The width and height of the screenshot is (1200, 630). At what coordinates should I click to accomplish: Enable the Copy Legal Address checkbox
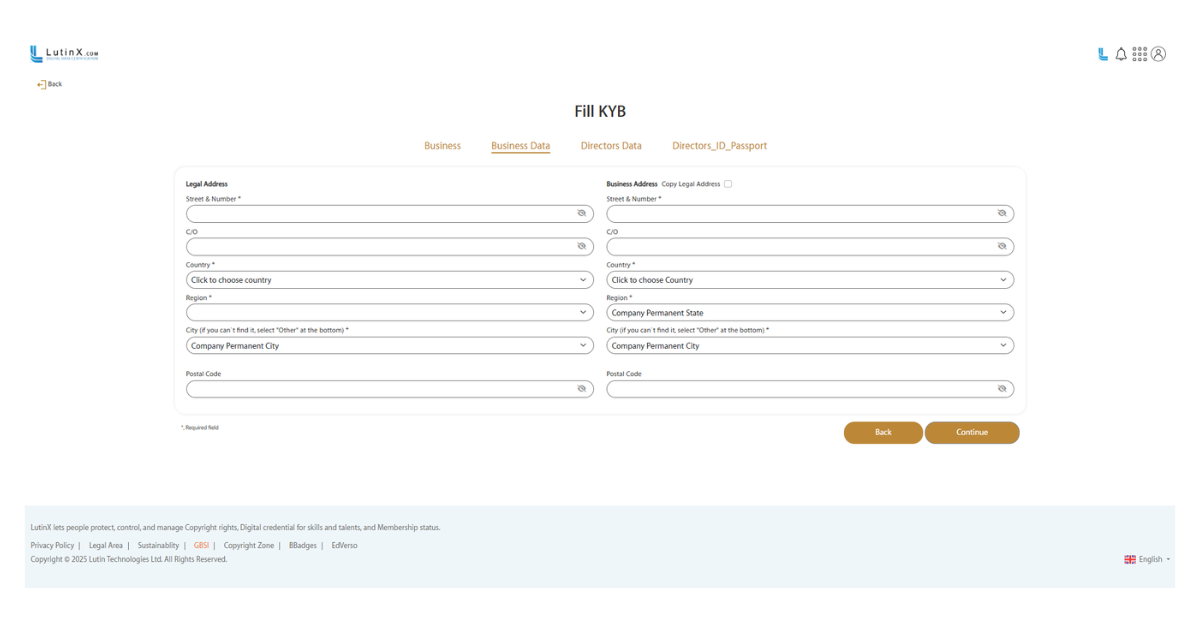point(728,184)
